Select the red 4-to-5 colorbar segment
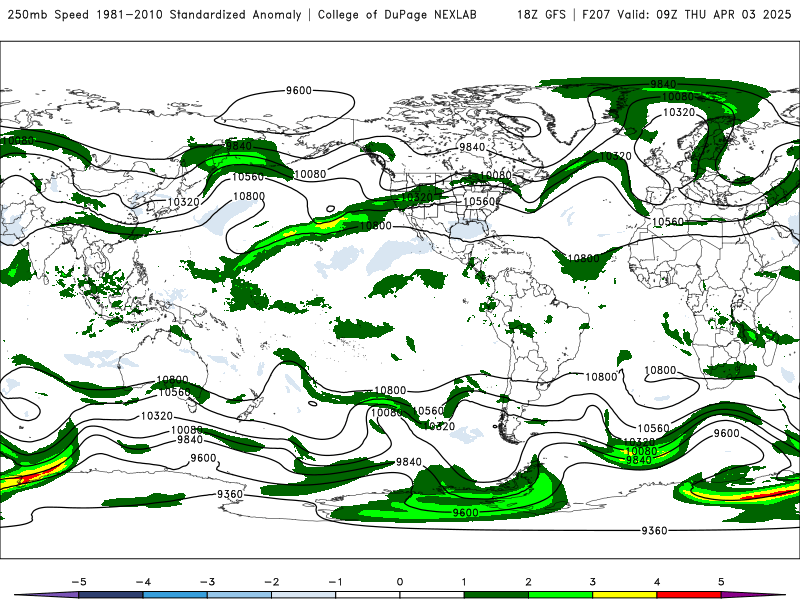This screenshot has height=600, width=800. coord(689,595)
